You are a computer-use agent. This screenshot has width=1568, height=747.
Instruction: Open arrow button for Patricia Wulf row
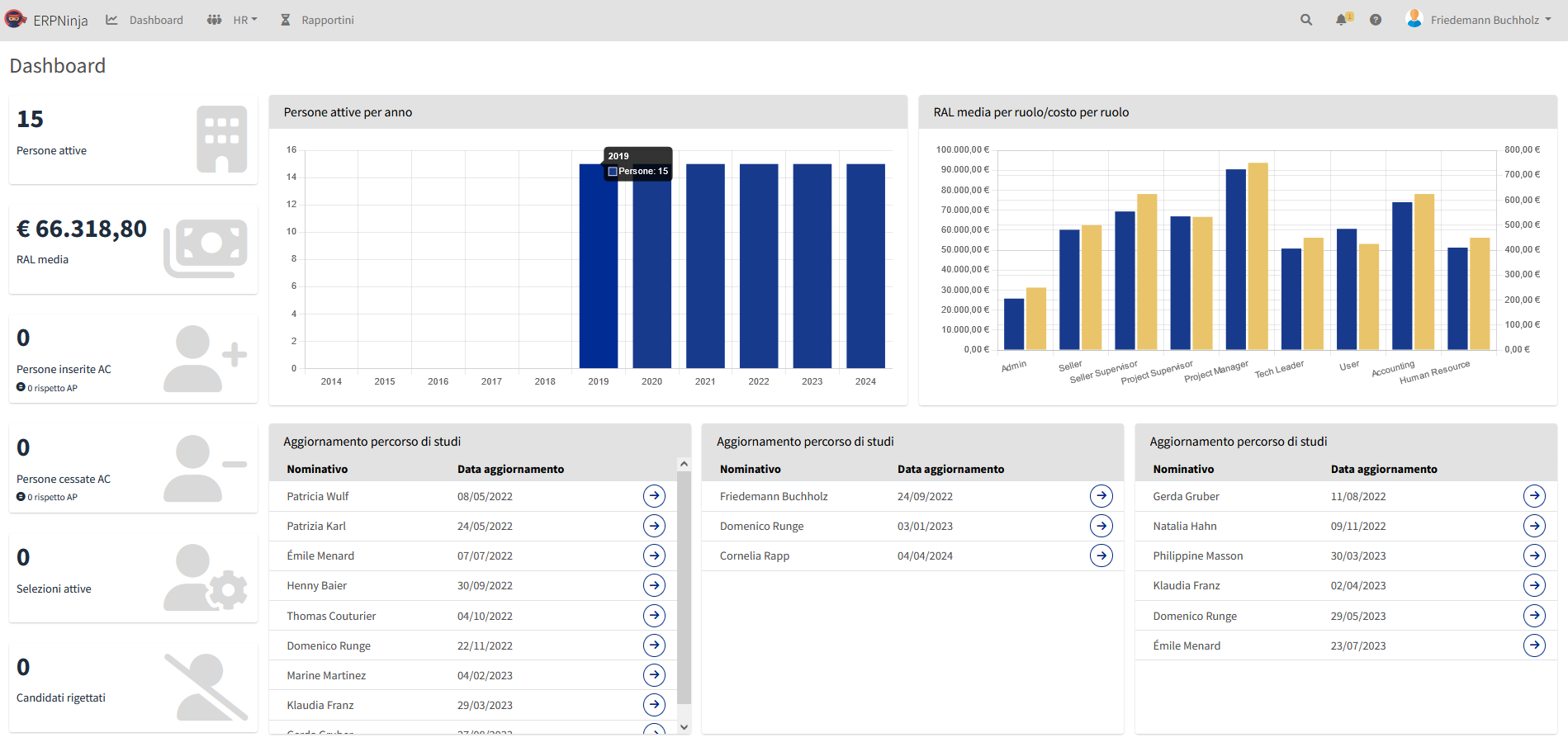click(654, 496)
